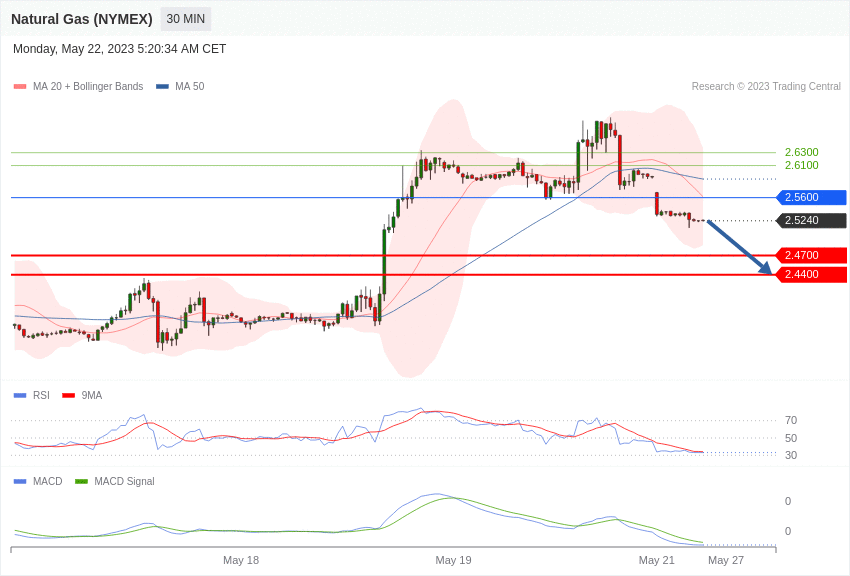Image resolution: width=850 pixels, height=576 pixels.
Task: Click the red 2.4400 support price tag
Action: point(812,275)
